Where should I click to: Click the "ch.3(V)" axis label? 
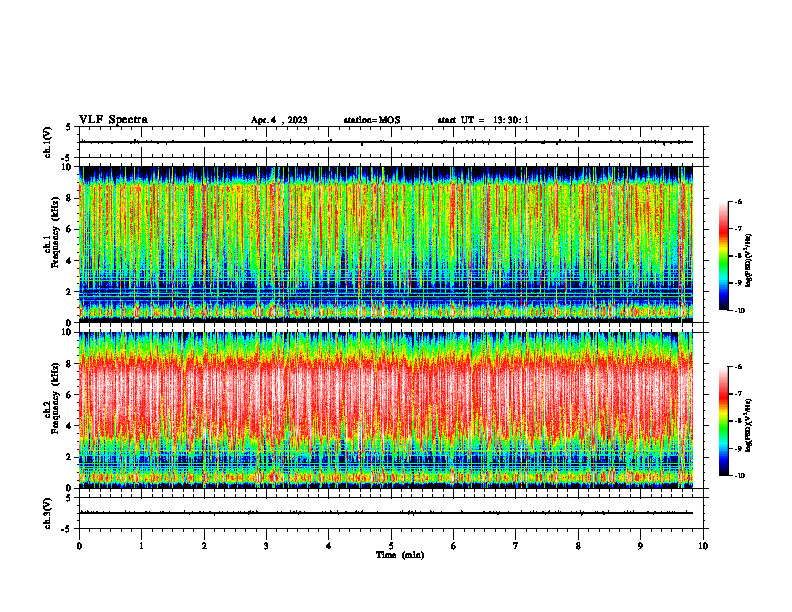coord(48,513)
